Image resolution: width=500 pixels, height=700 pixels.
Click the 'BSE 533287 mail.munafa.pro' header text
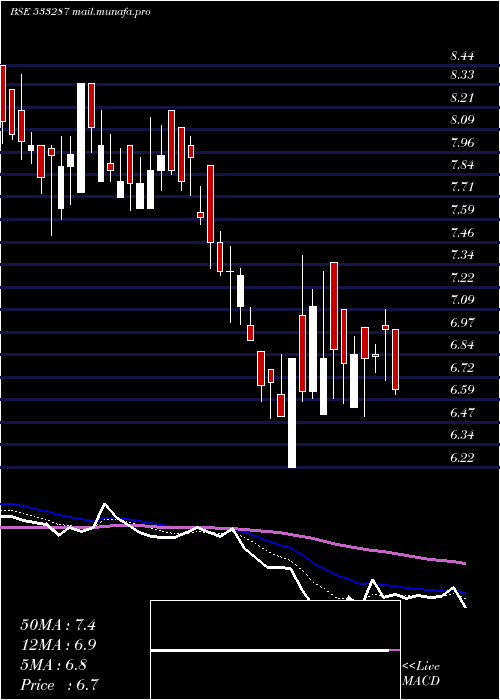(80, 12)
